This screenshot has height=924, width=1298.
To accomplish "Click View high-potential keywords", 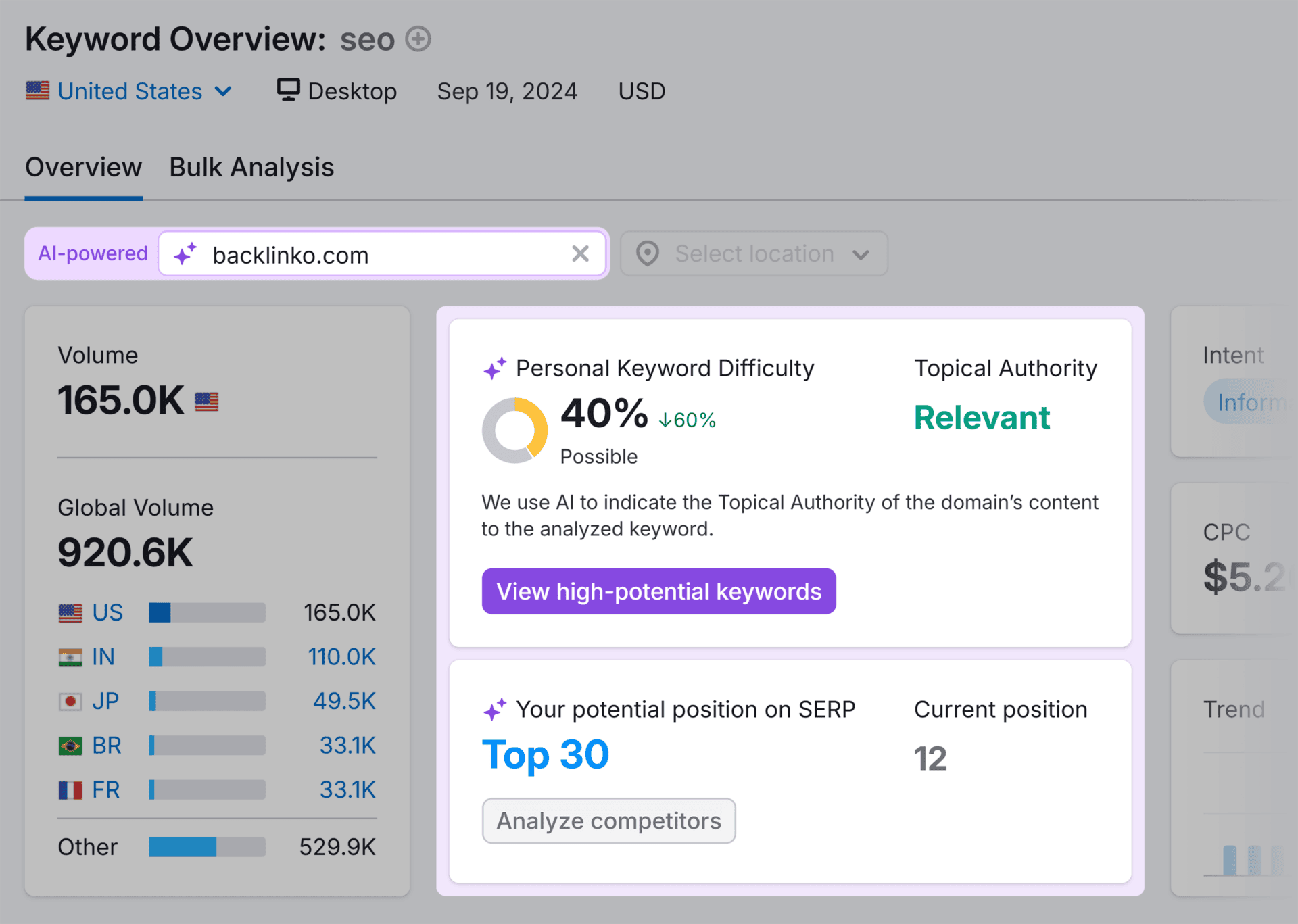I will click(658, 591).
